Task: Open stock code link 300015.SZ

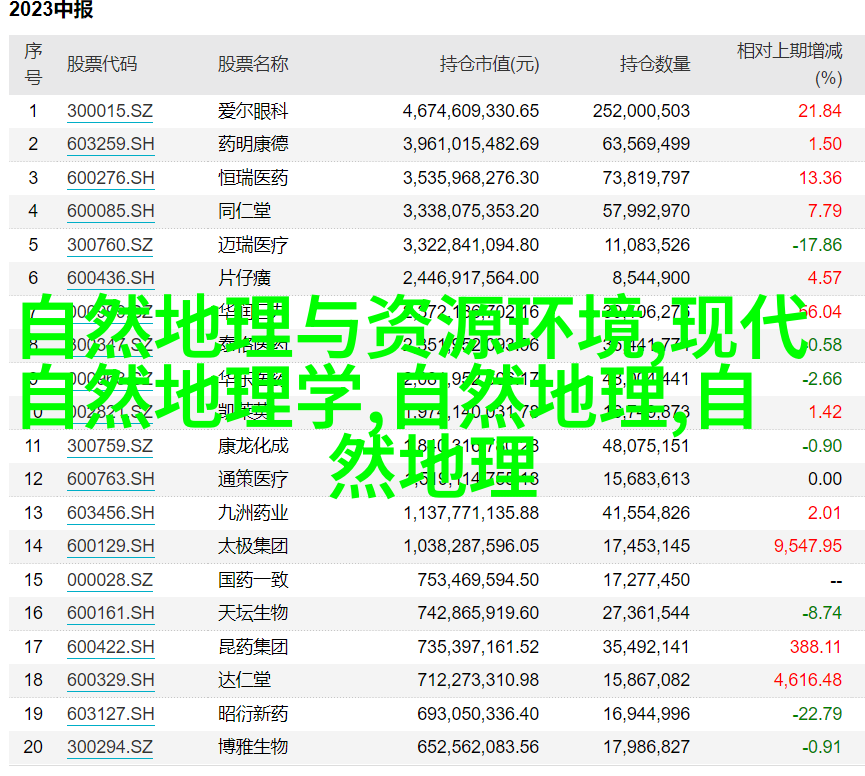Action: click(110, 111)
